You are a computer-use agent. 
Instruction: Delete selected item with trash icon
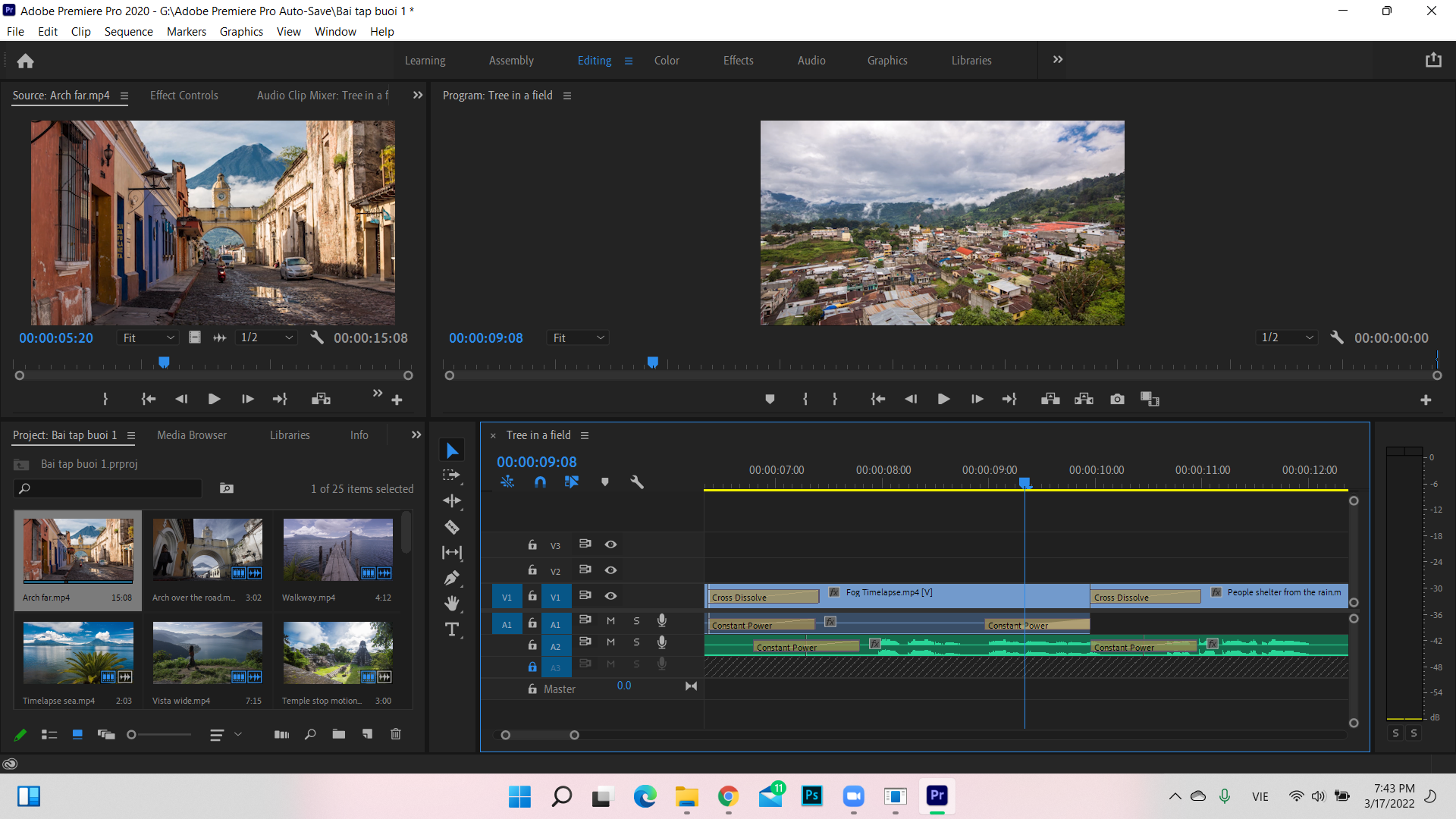[x=396, y=734]
